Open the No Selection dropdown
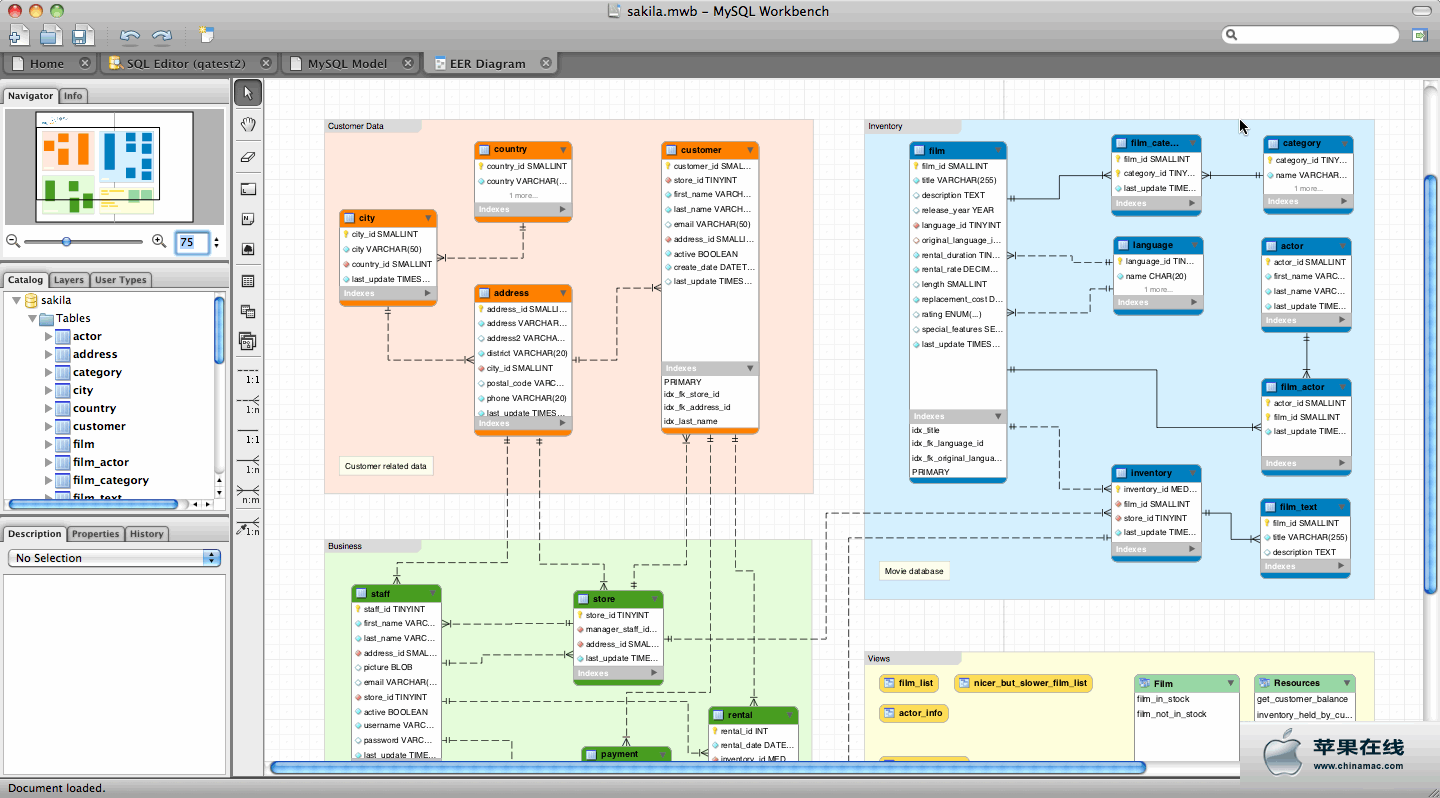The image size is (1440, 798). pyautogui.click(x=114, y=558)
